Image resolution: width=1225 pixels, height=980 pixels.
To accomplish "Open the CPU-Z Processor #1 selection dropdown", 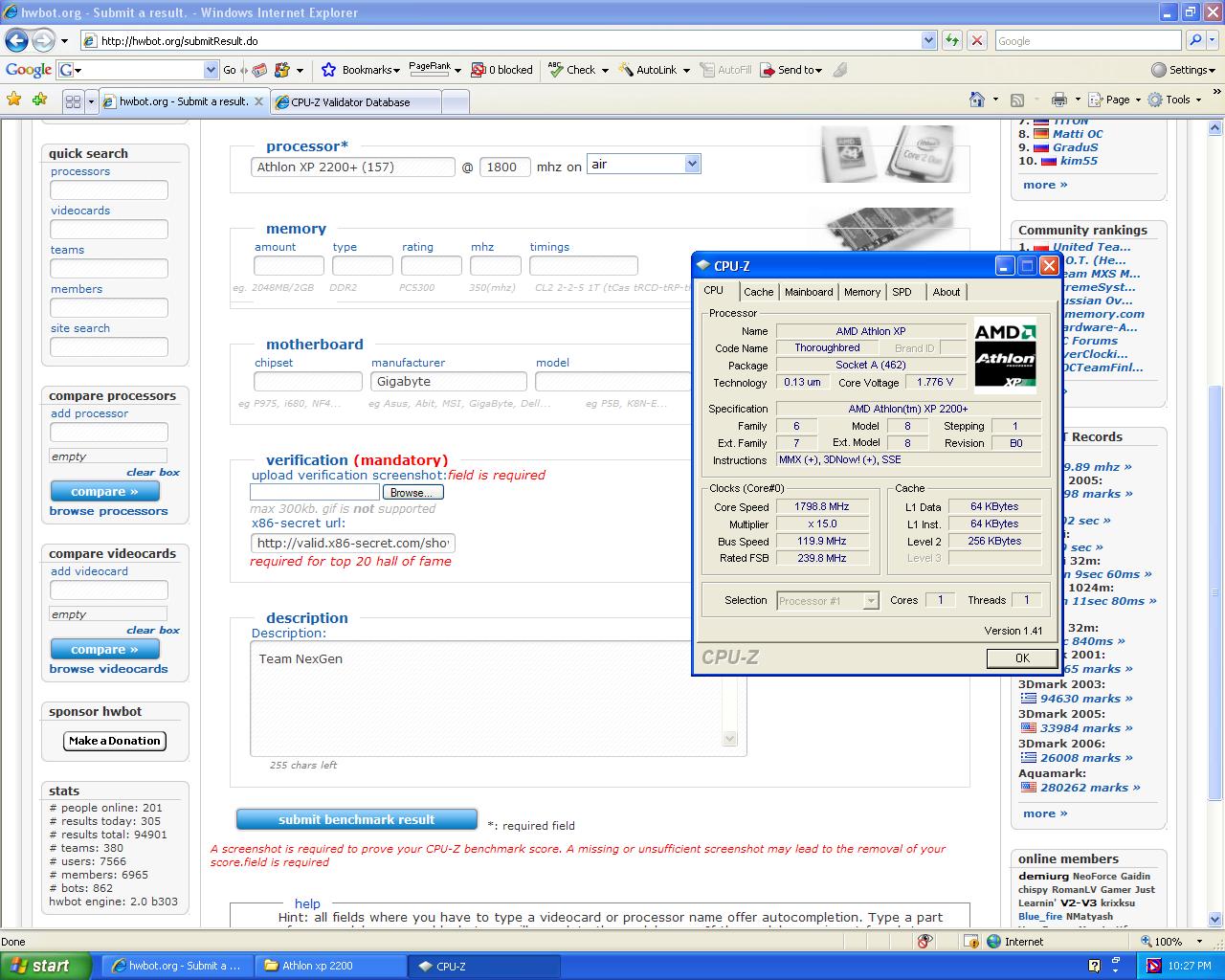I will (871, 601).
